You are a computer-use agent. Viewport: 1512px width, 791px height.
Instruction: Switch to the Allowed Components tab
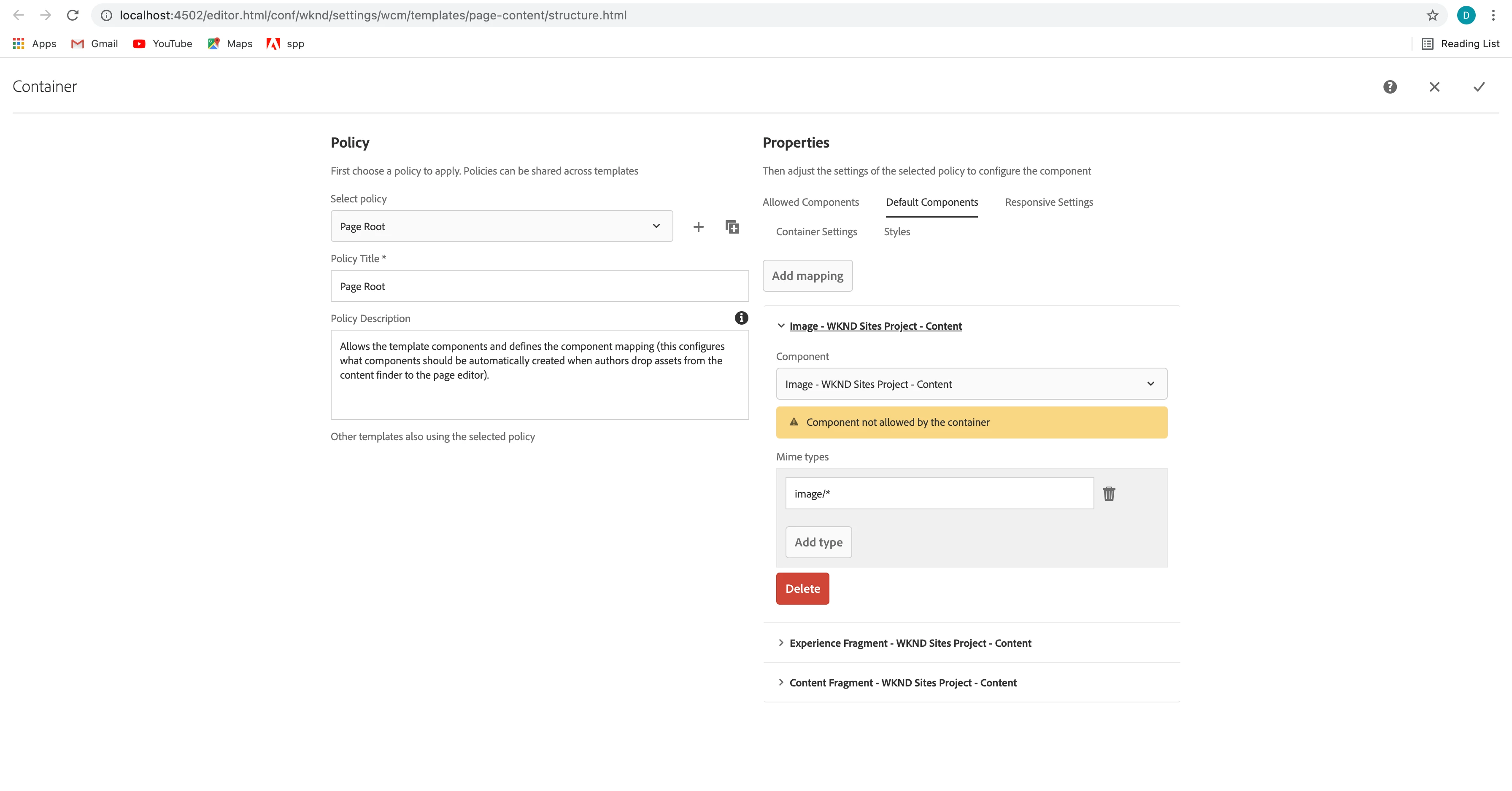tap(810, 202)
